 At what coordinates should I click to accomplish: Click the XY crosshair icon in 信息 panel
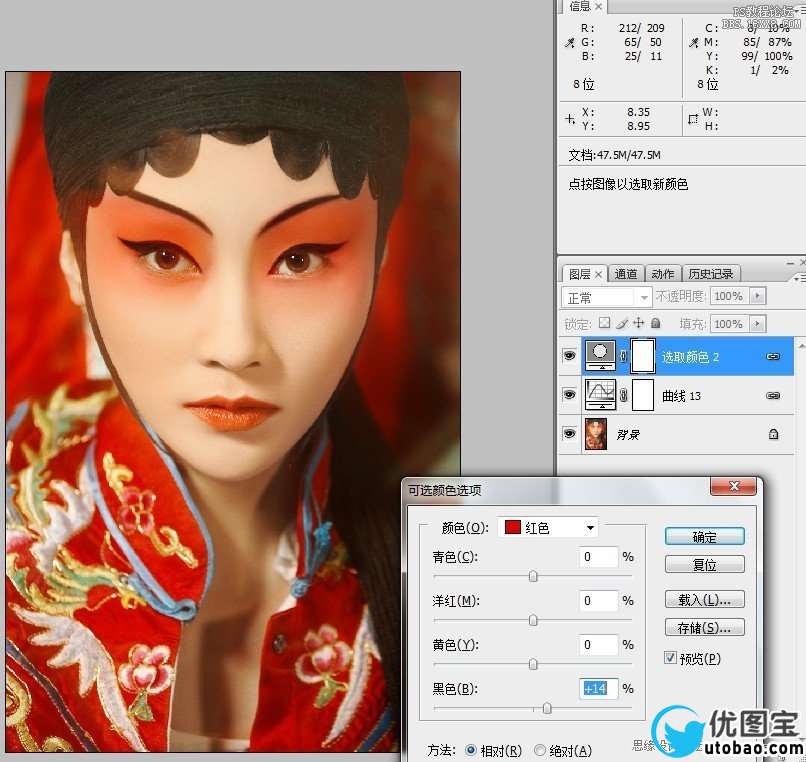tap(570, 119)
